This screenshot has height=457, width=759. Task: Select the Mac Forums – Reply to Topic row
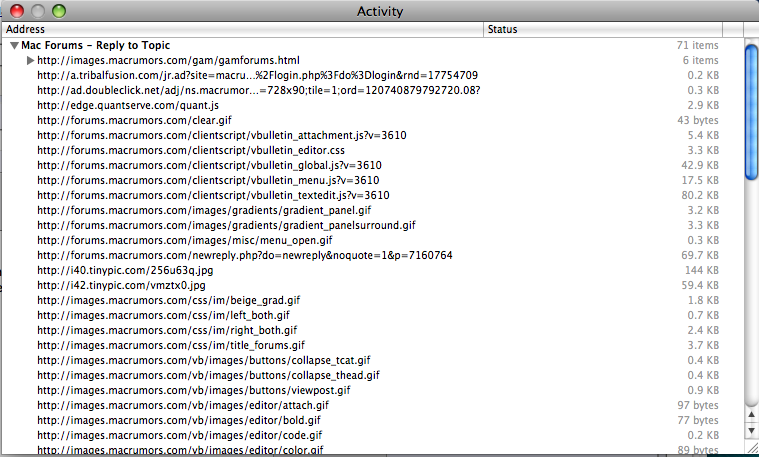(x=373, y=46)
